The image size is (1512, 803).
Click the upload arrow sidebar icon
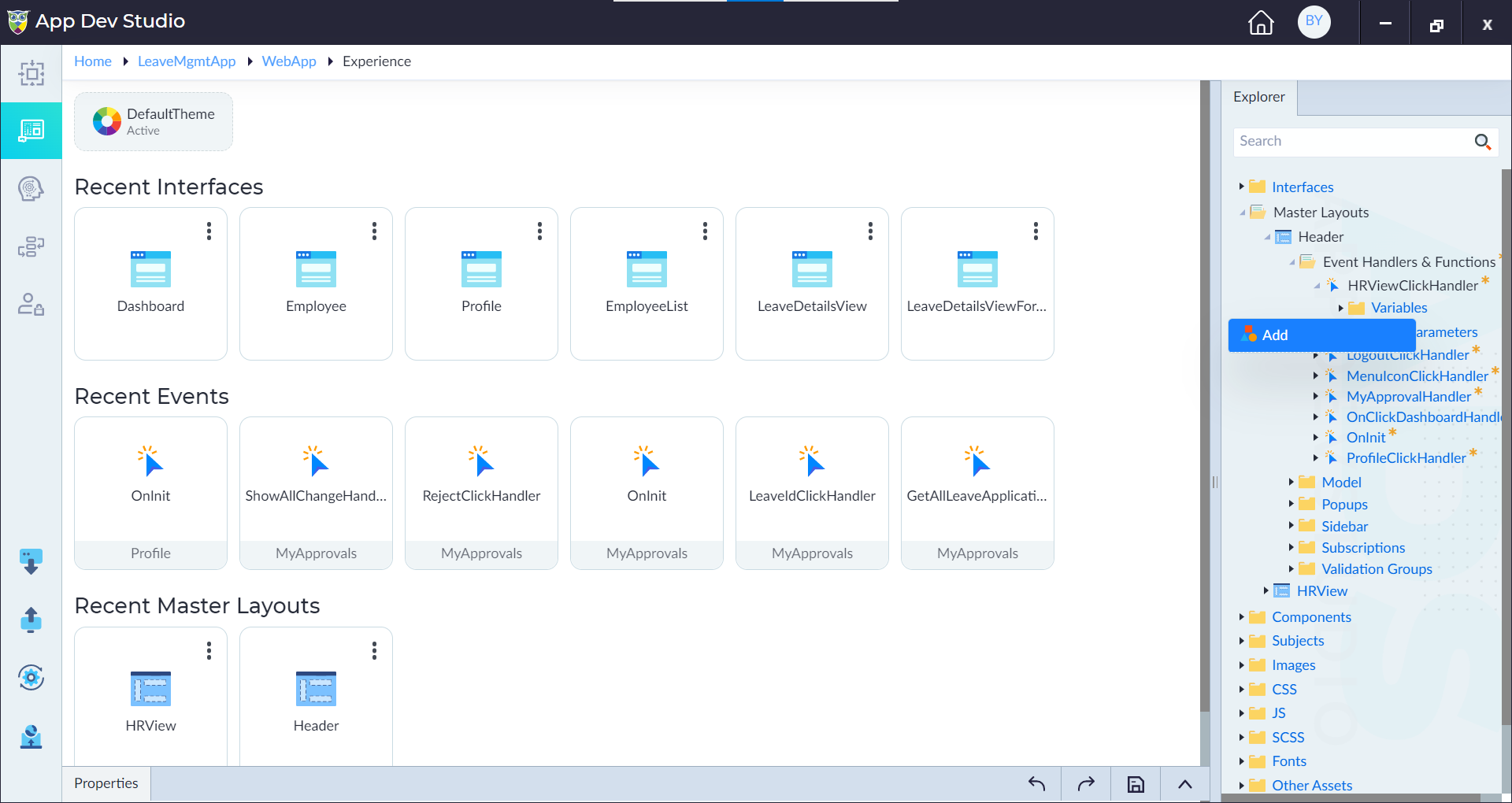[31, 620]
